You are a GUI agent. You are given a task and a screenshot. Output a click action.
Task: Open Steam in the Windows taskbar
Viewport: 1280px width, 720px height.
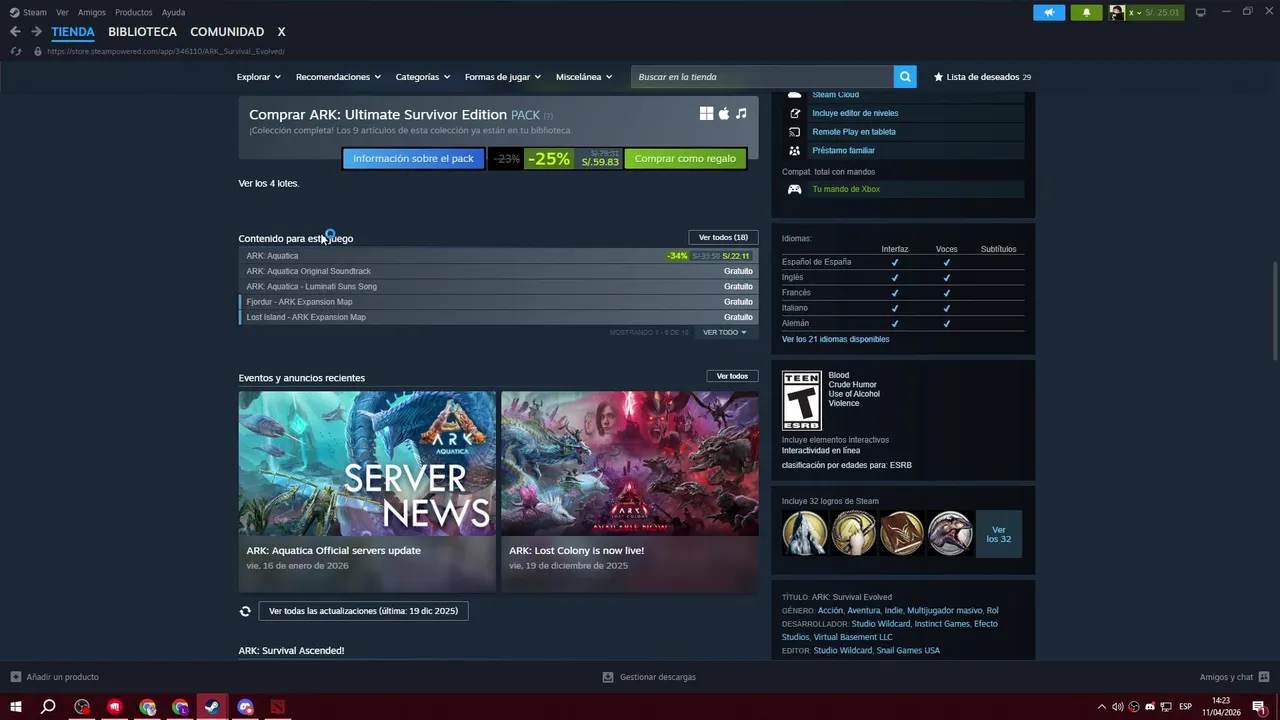(212, 707)
